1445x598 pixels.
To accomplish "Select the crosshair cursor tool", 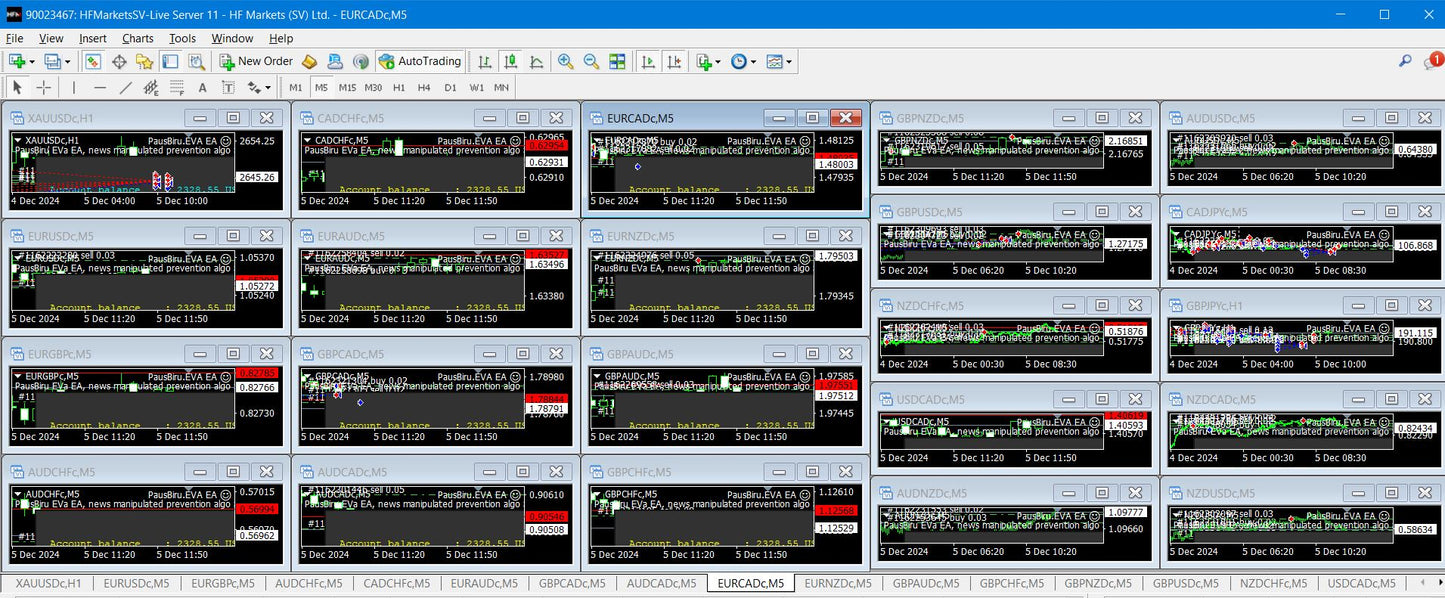I will tap(43, 88).
